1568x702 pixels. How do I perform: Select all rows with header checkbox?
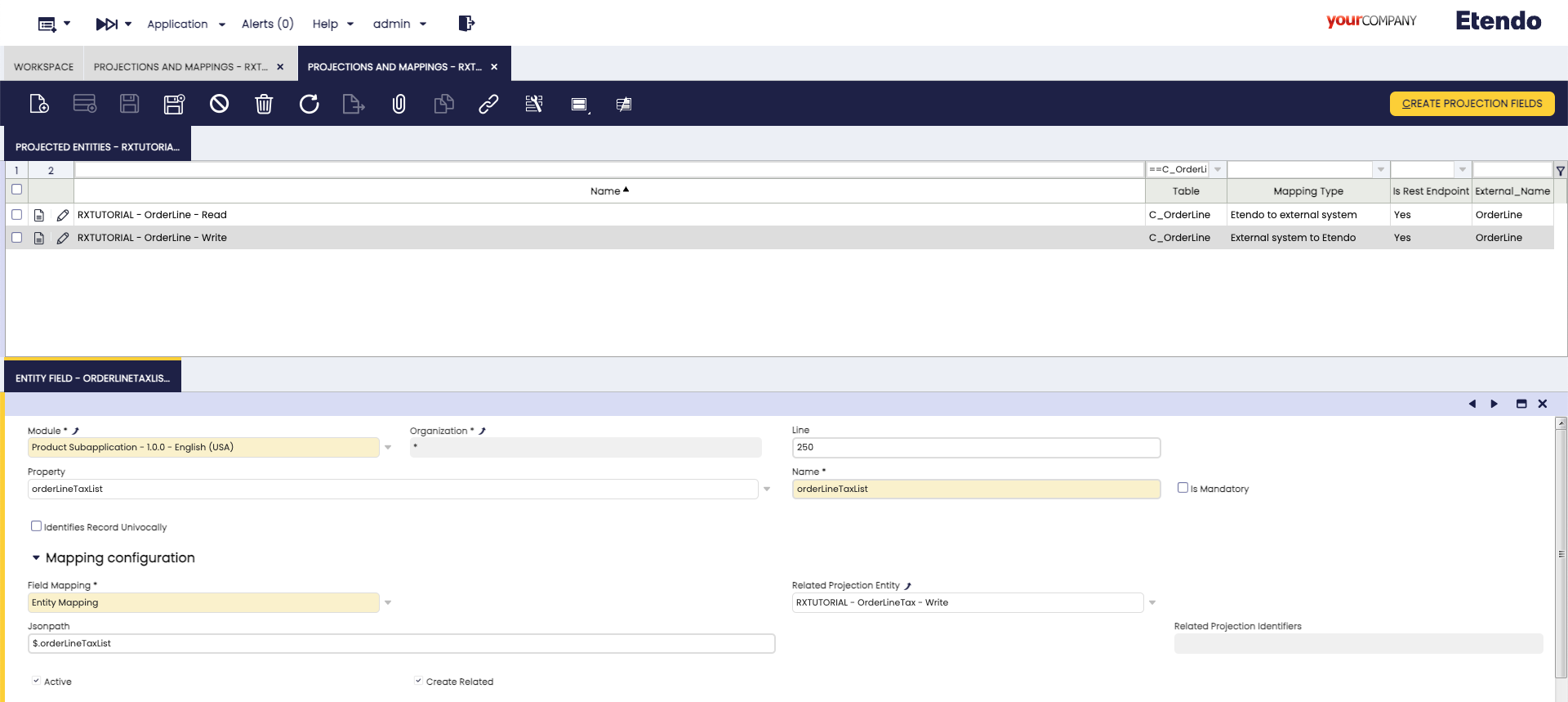point(16,190)
